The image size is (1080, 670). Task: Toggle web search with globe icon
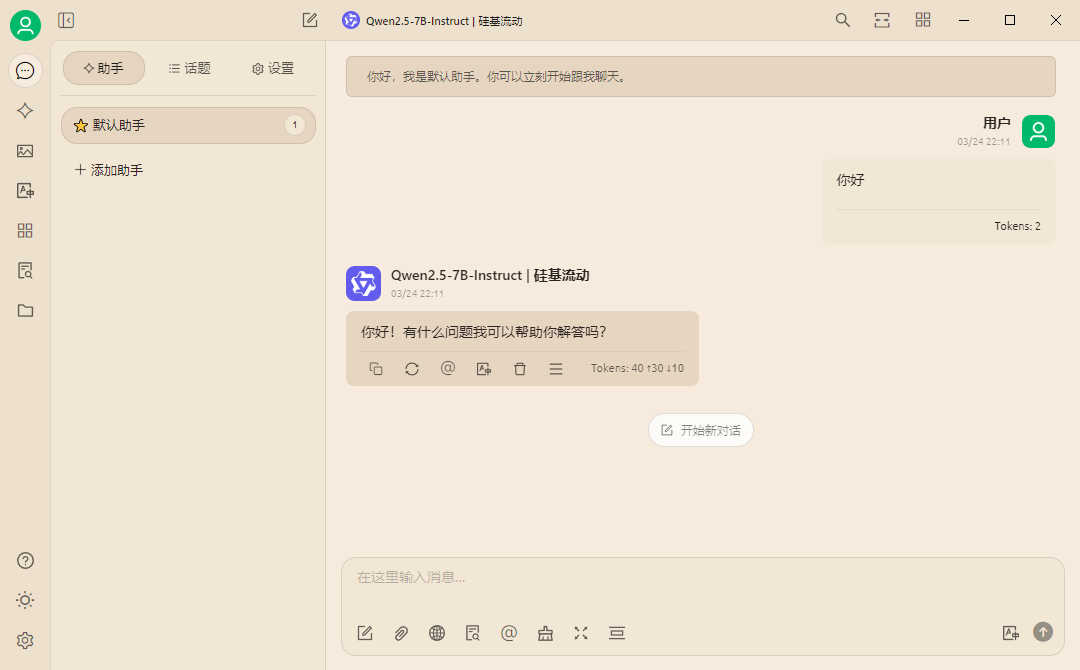[x=437, y=633]
